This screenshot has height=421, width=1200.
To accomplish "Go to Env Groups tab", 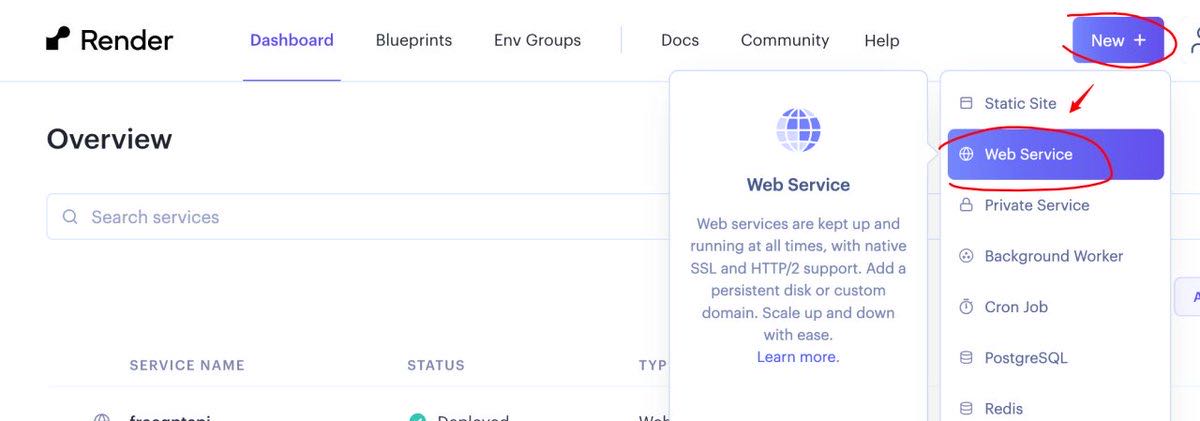I will [x=537, y=40].
